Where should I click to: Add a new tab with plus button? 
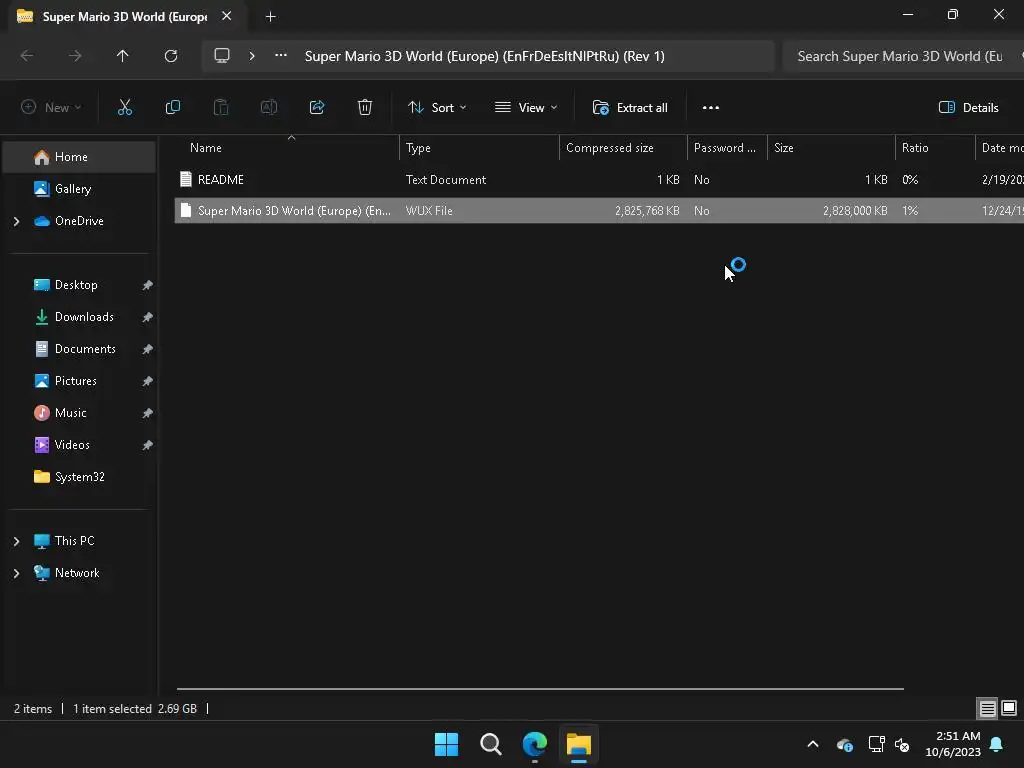click(x=270, y=17)
